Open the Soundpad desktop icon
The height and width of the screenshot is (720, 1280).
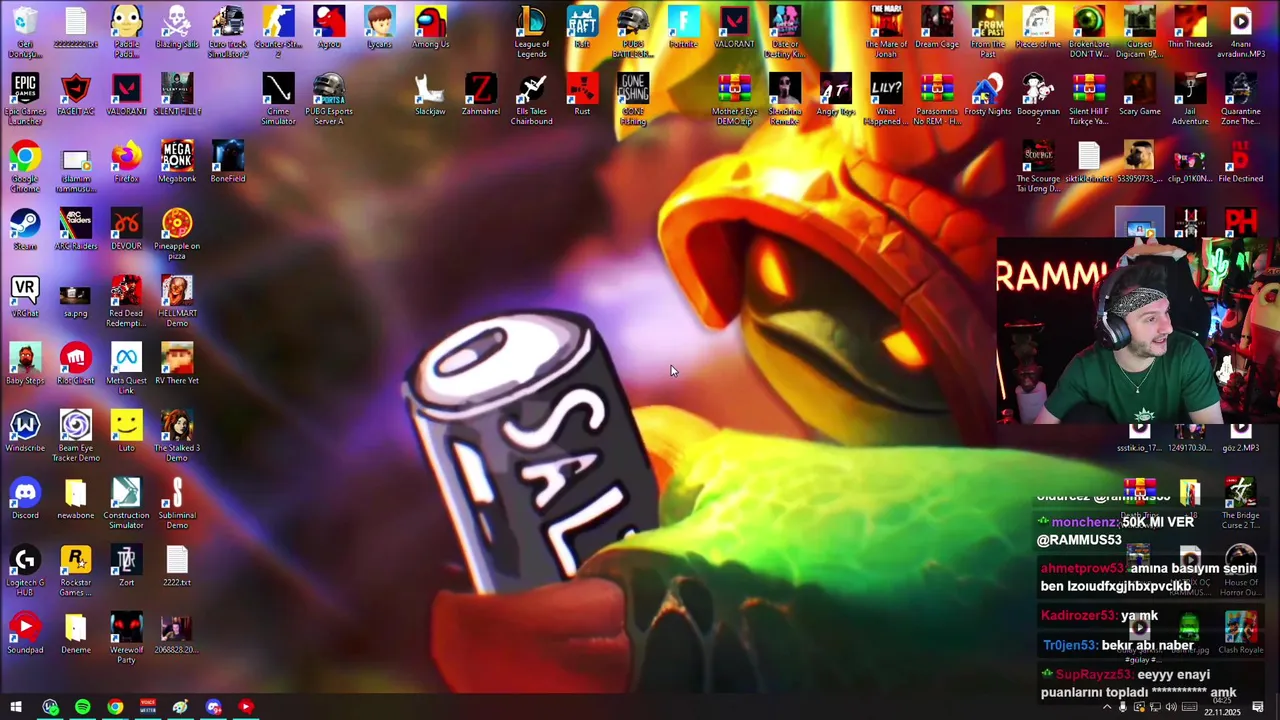25,633
